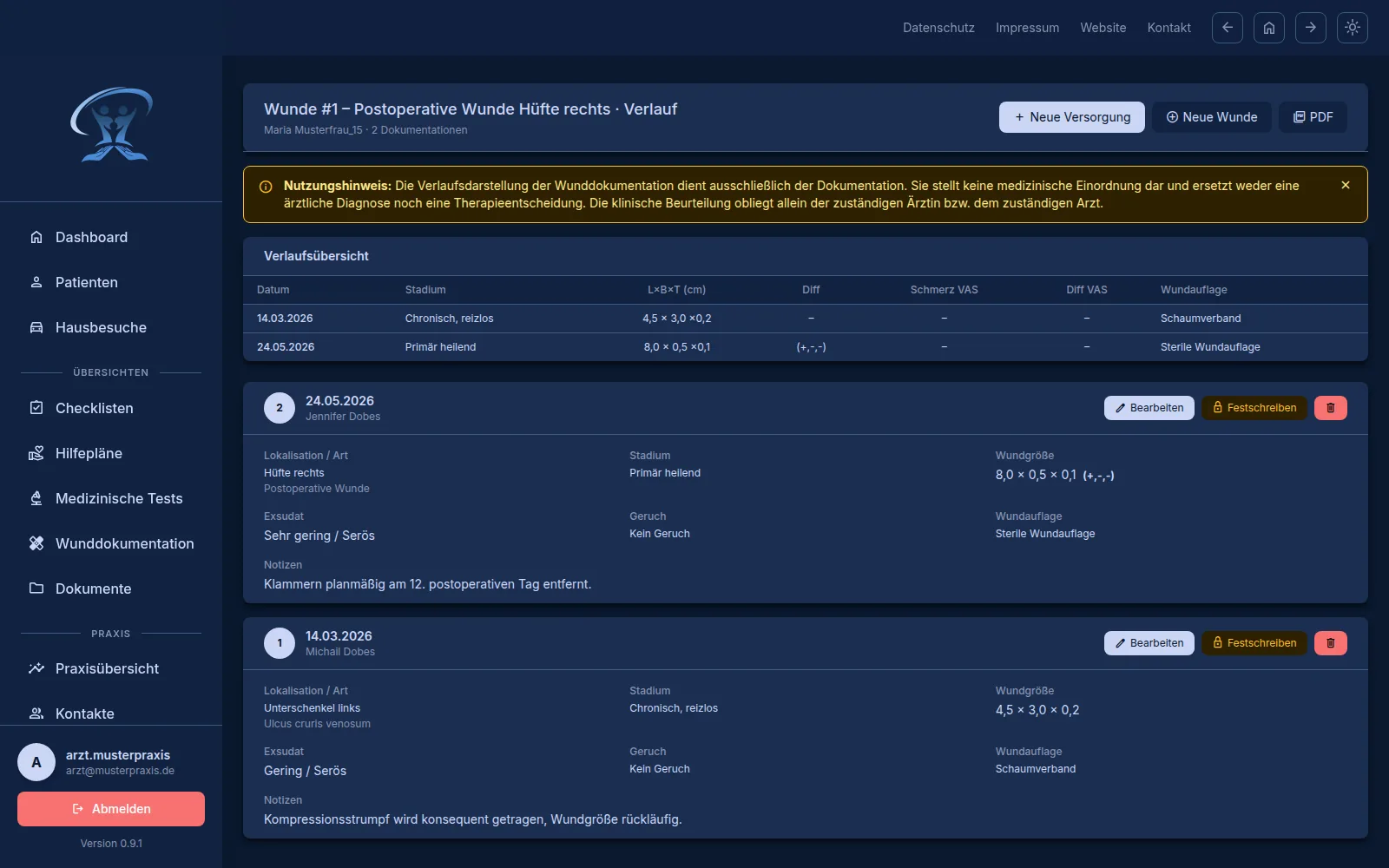The width and height of the screenshot is (1389, 868).
Task: Click Neue Versorgung button
Action: point(1072,117)
